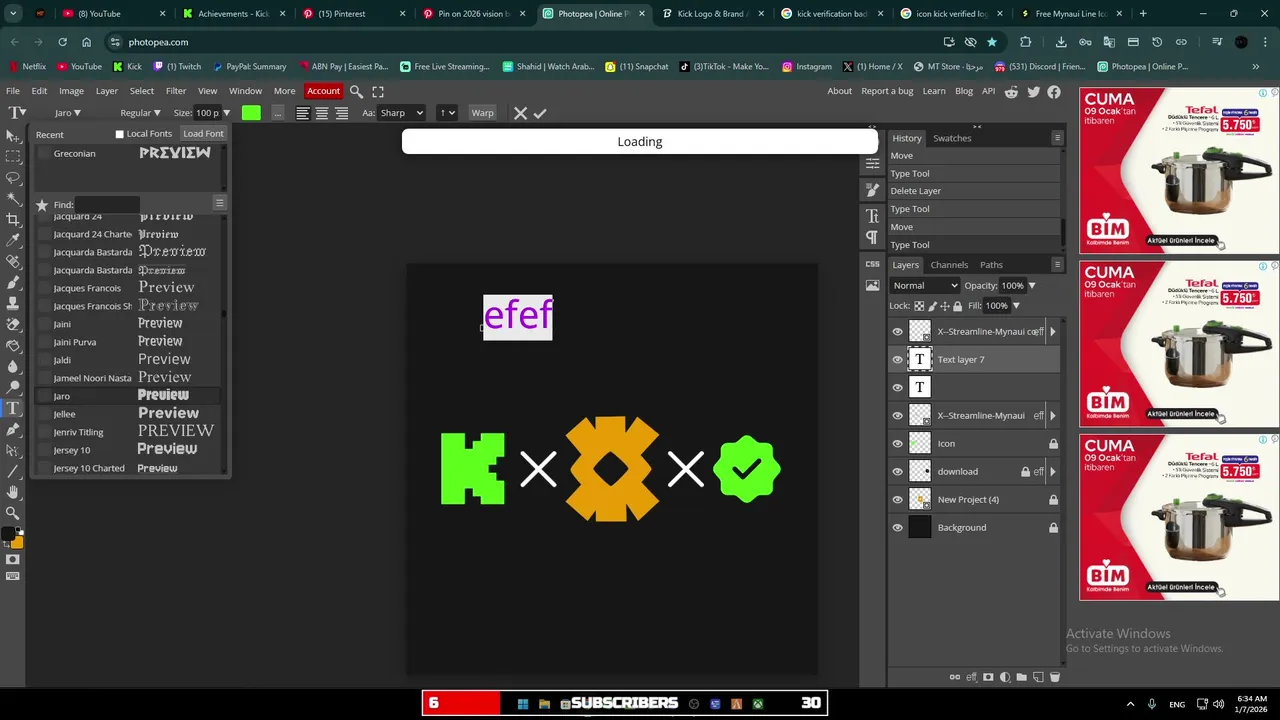
Task: Select the Clone Stamp tool
Action: [x=13, y=303]
